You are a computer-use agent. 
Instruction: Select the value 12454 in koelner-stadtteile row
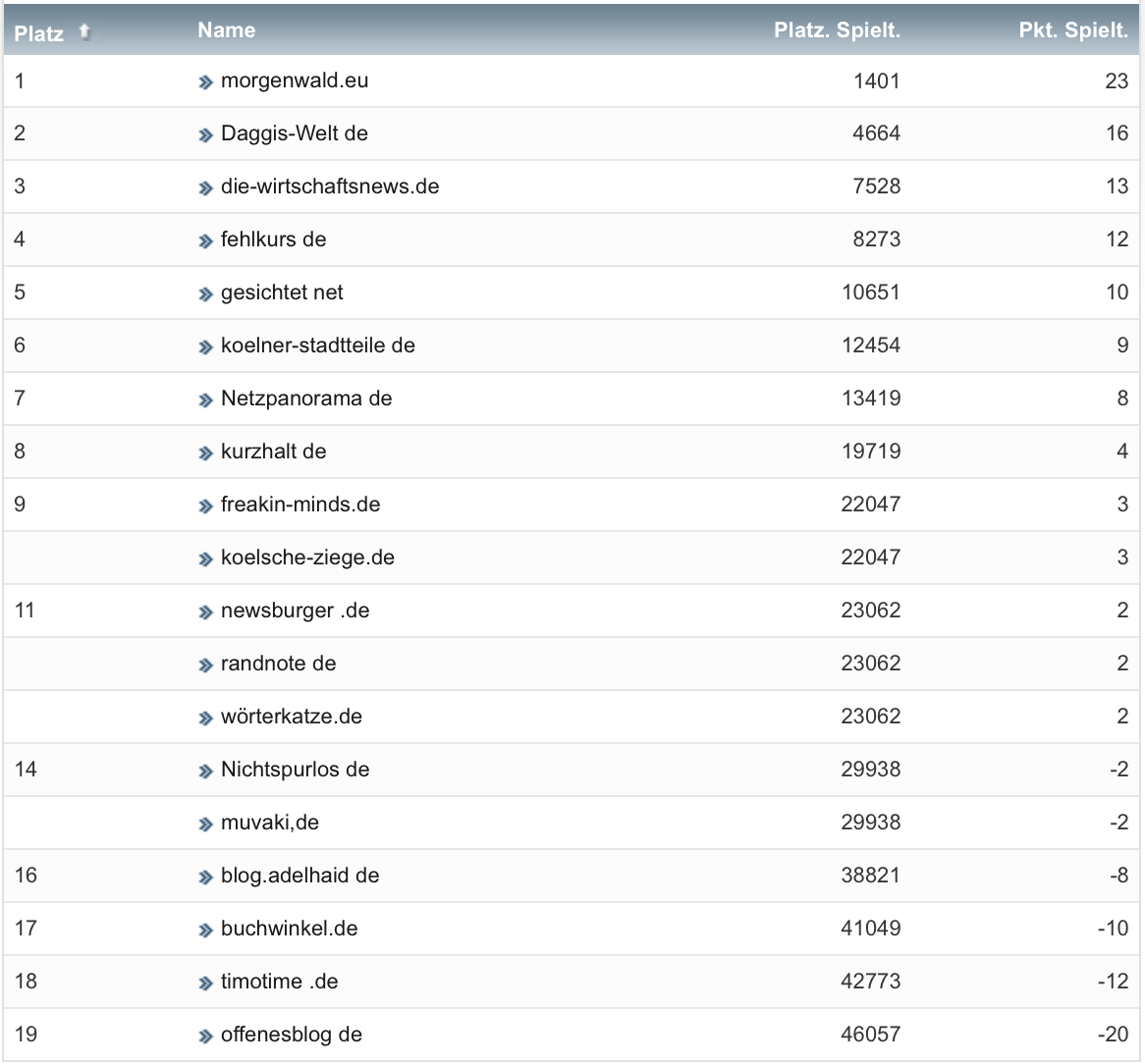point(870,346)
